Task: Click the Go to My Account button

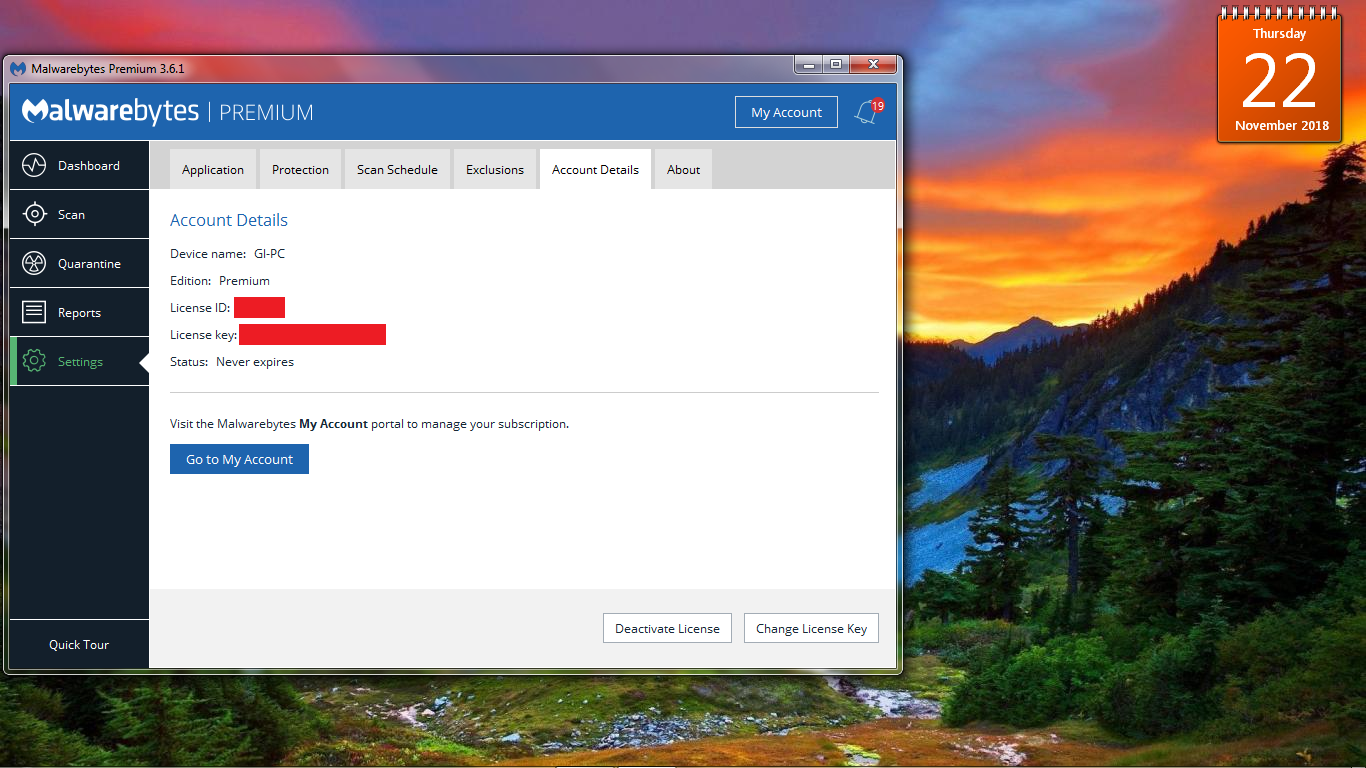Action: coord(239,459)
